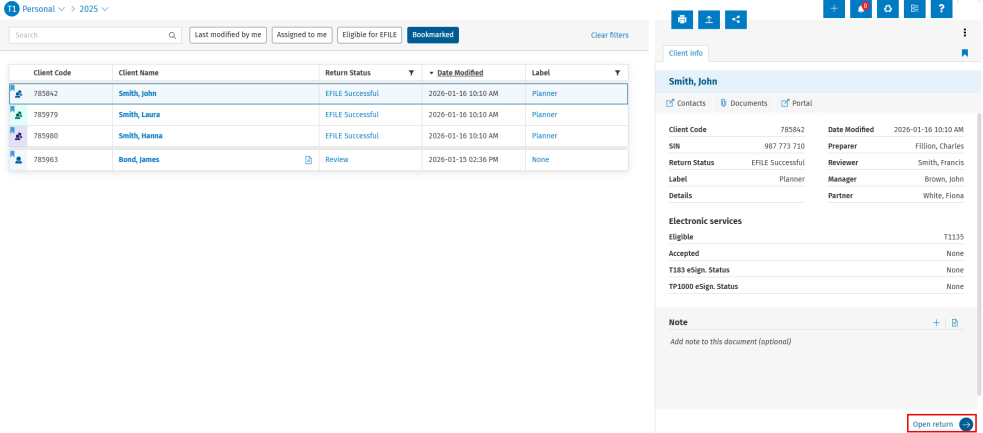
Task: Open the help question mark icon
Action: pyautogui.click(x=940, y=8)
